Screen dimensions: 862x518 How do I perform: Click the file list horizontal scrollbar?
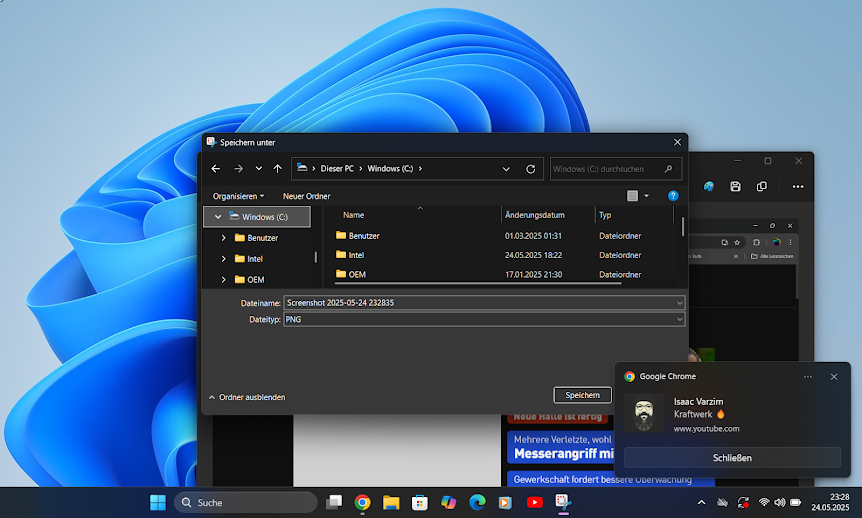[478, 284]
